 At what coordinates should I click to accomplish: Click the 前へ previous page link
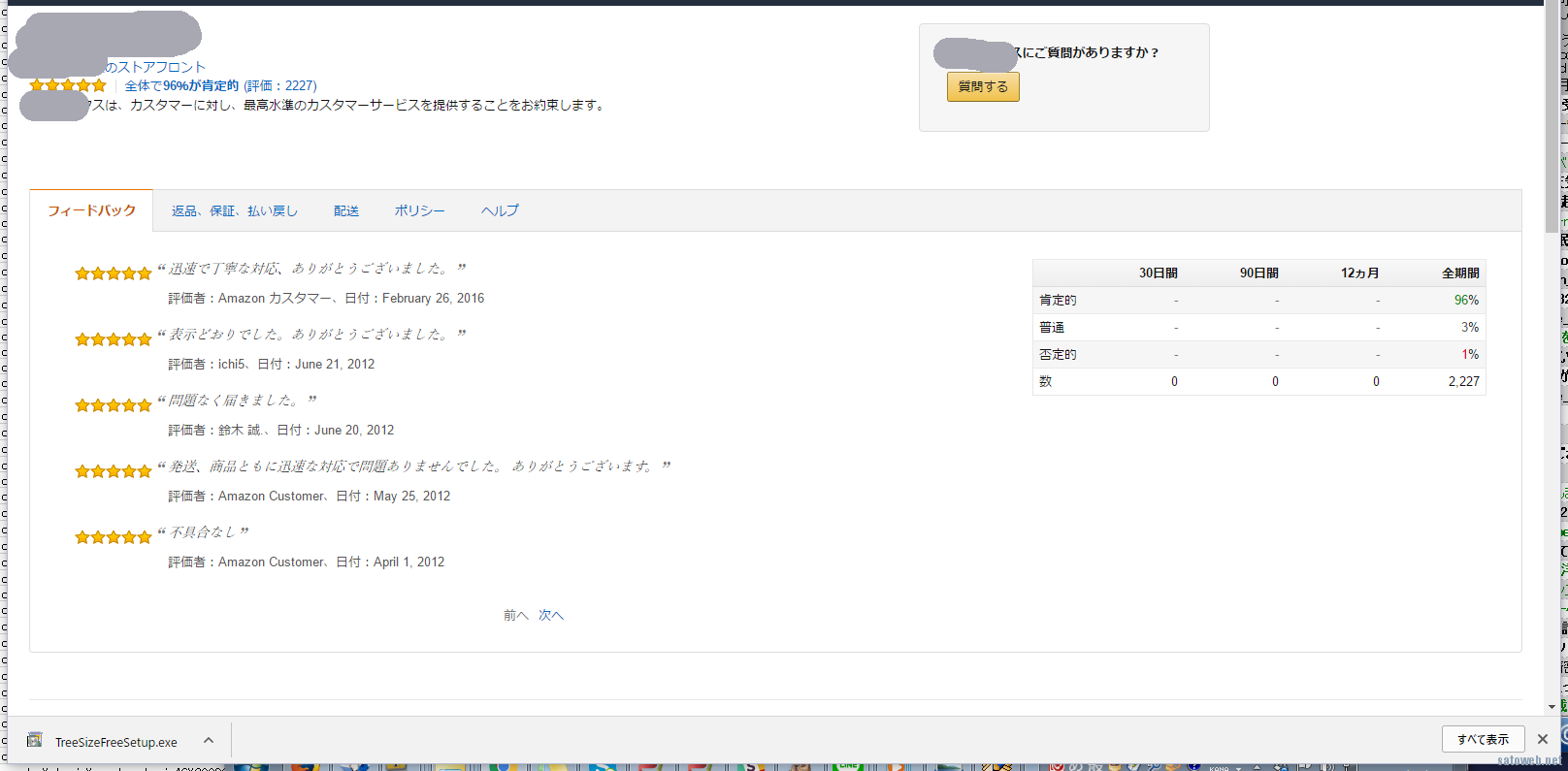pos(516,615)
